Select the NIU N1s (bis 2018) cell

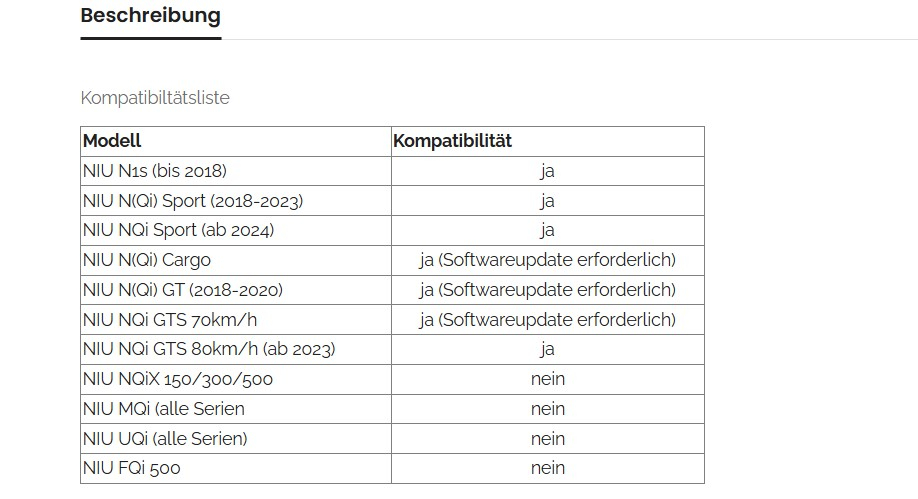click(155, 171)
